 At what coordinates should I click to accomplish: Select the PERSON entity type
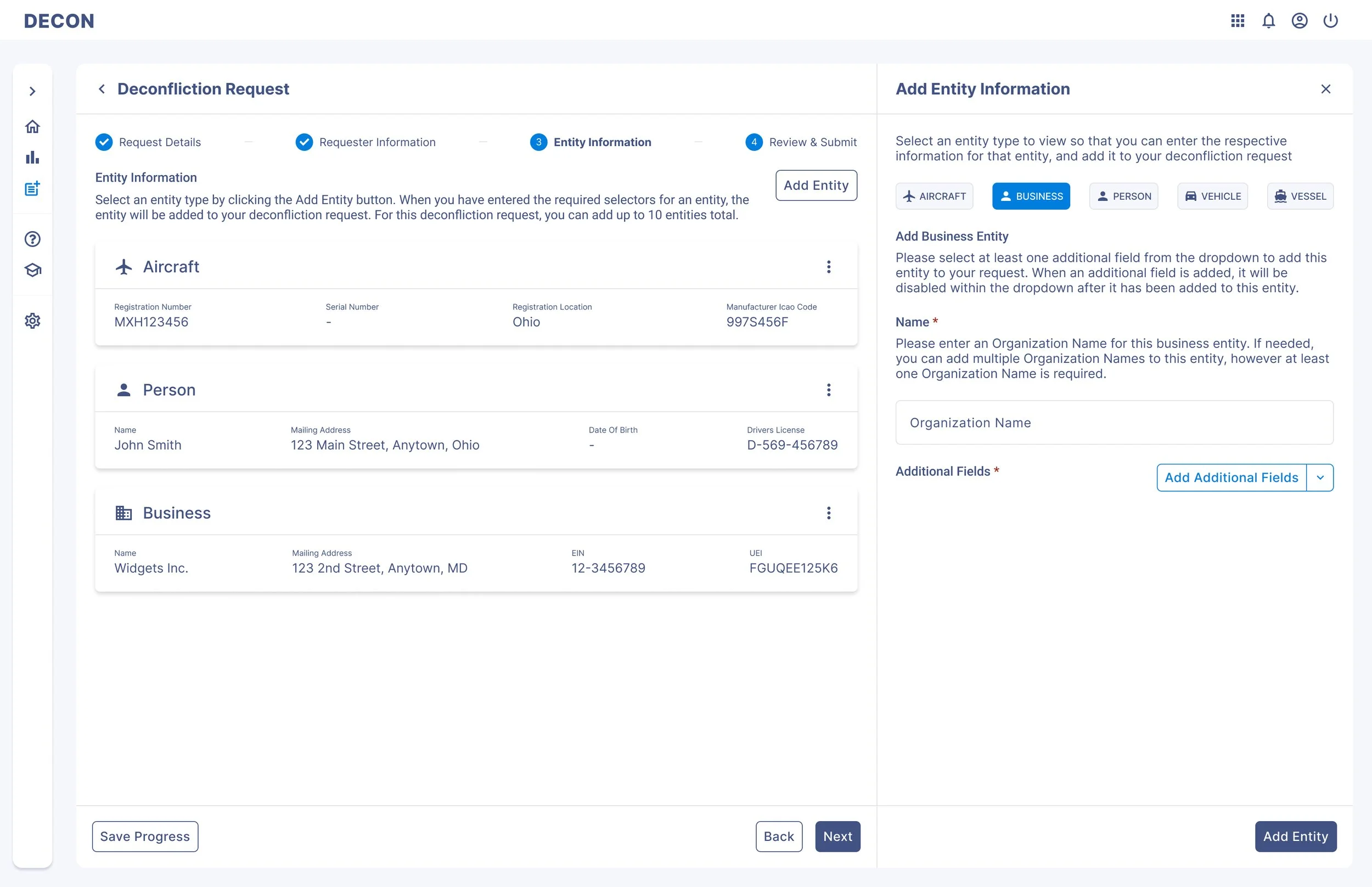[x=1123, y=197]
